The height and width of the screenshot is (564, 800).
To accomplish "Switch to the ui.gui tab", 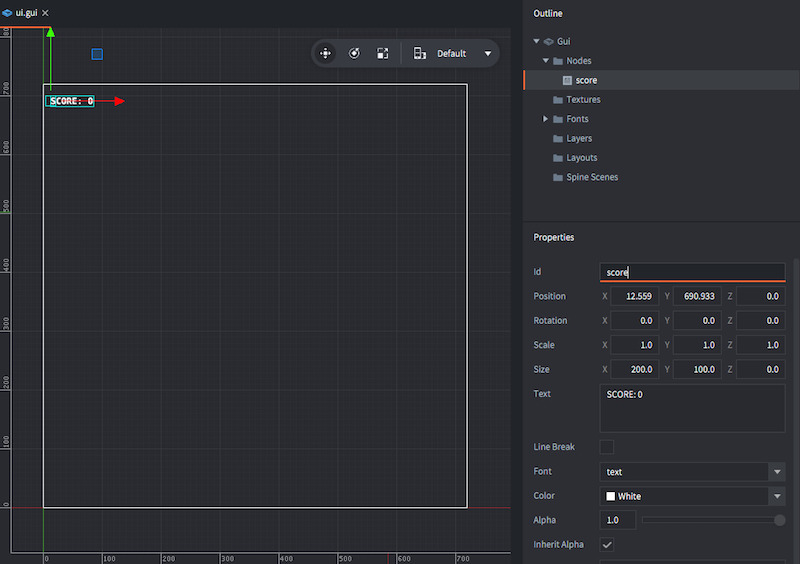I will pyautogui.click(x=26, y=13).
